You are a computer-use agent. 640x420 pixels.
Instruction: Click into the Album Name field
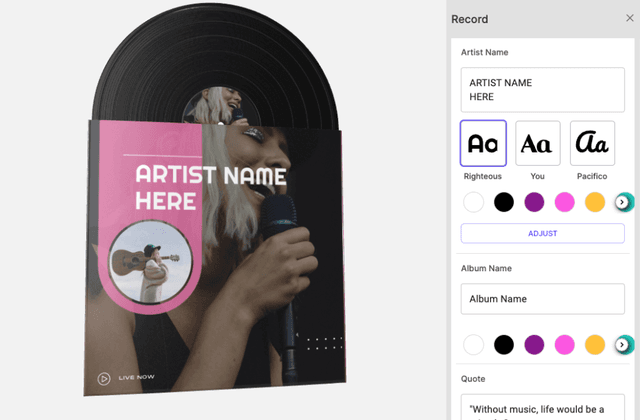coord(542,299)
